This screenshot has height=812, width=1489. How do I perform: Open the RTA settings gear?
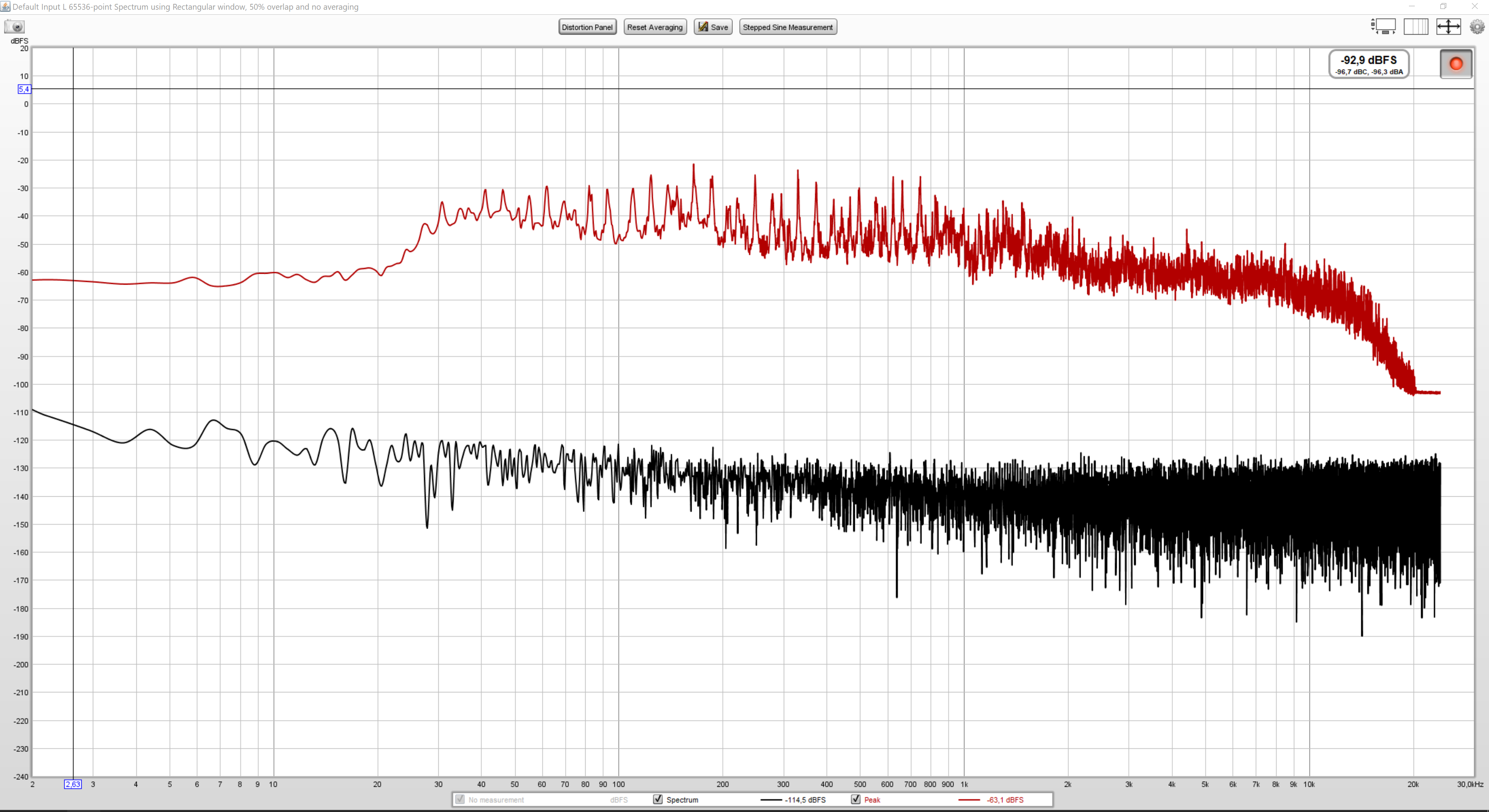click(x=1477, y=26)
